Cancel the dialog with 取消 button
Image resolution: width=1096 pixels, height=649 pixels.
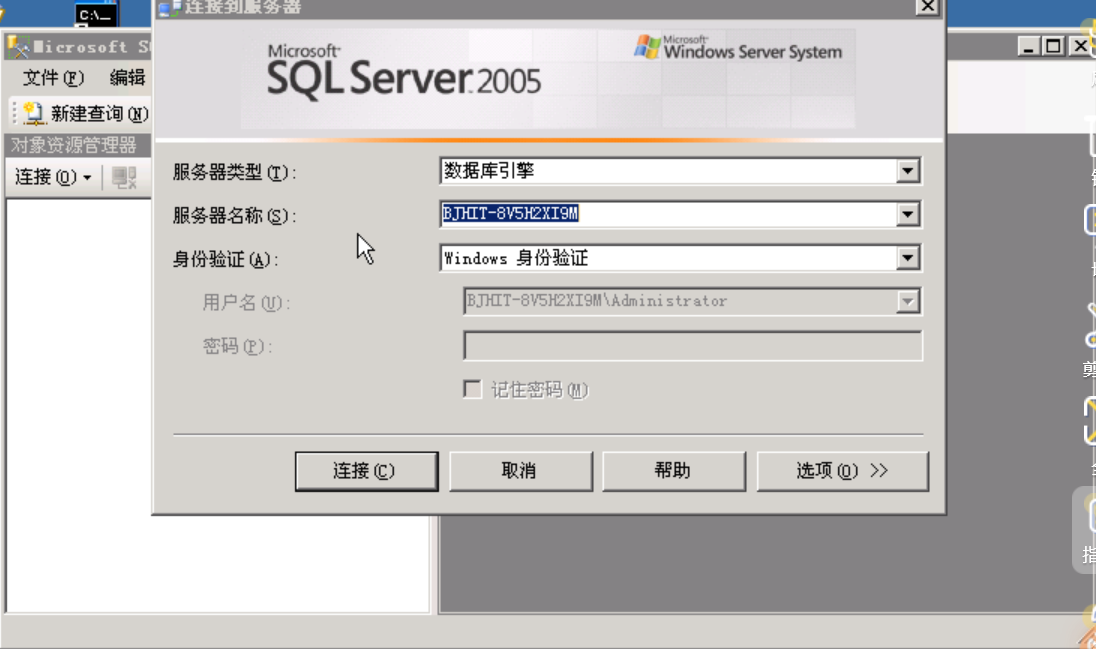click(x=520, y=471)
